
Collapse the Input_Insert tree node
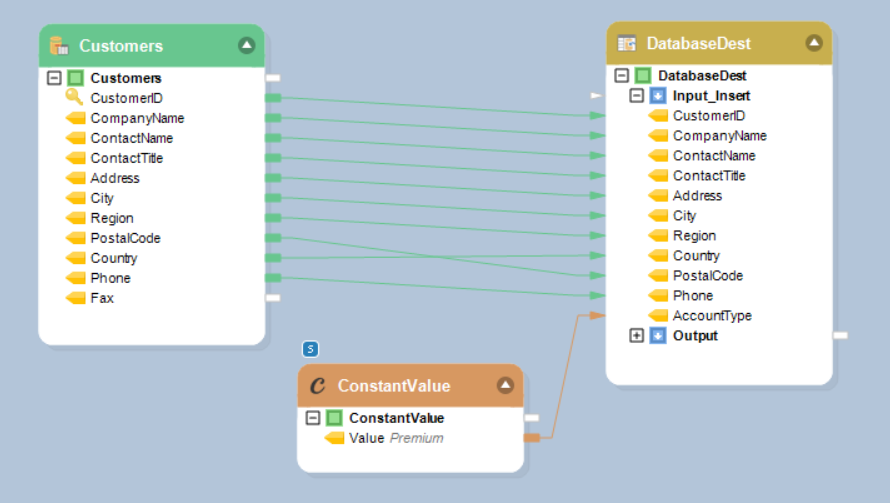637,96
